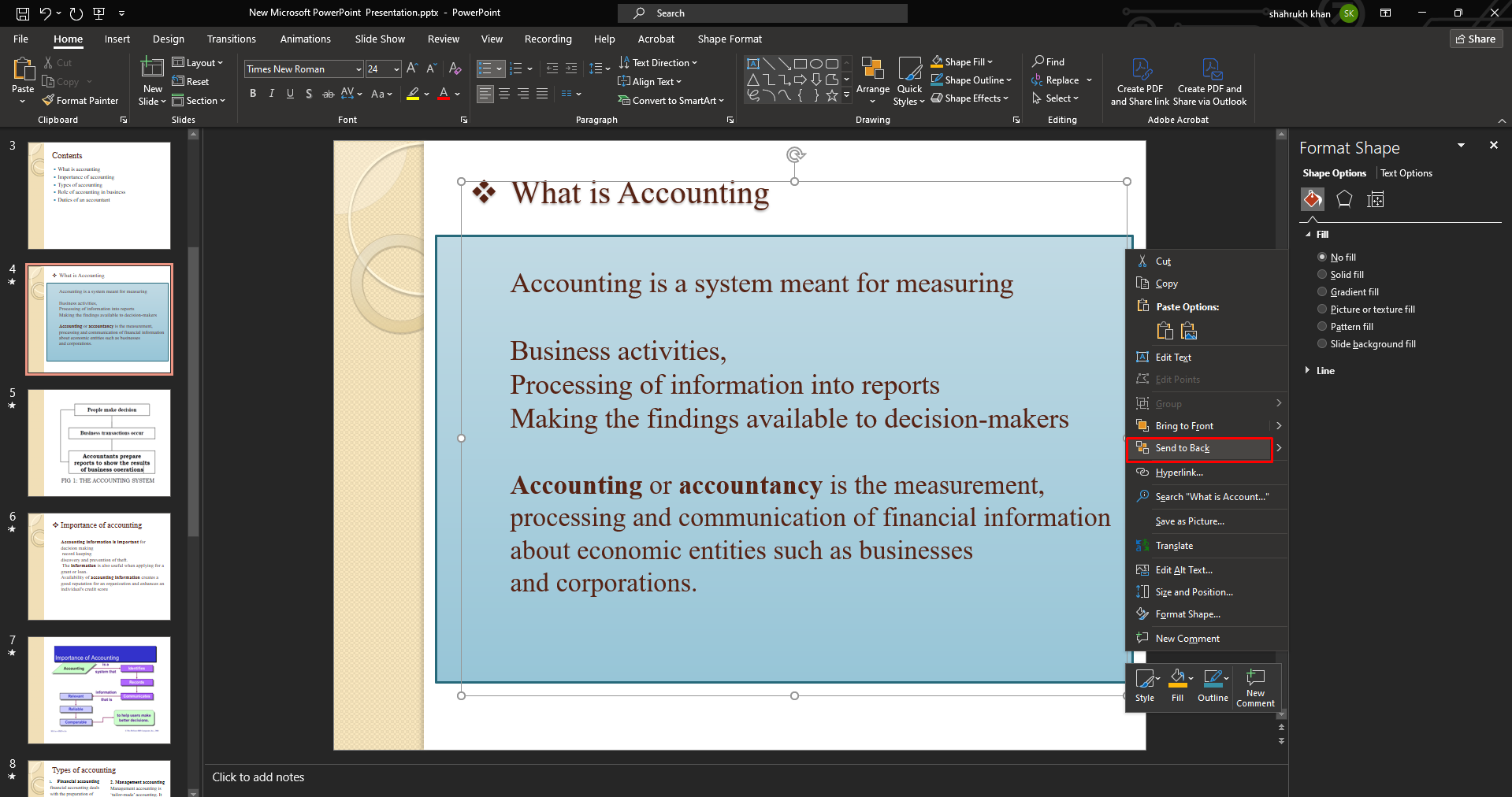
Task: Select Picture or texture fill option
Action: tap(1322, 310)
